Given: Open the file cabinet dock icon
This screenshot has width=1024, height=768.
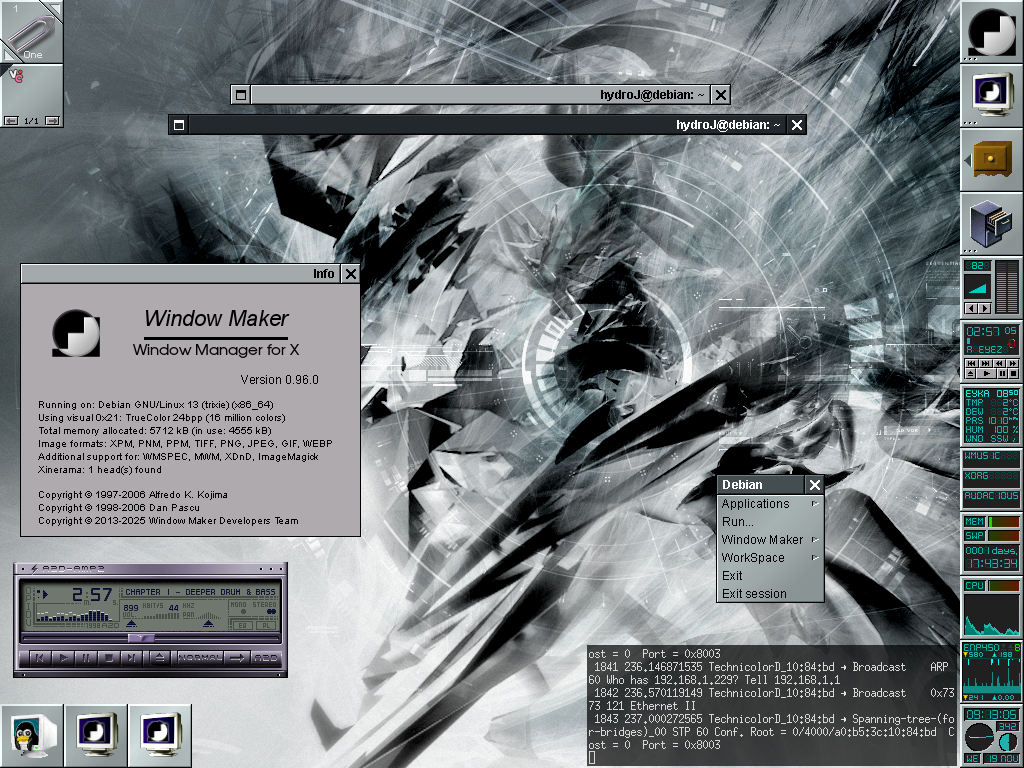Looking at the screenshot, I should (991, 223).
